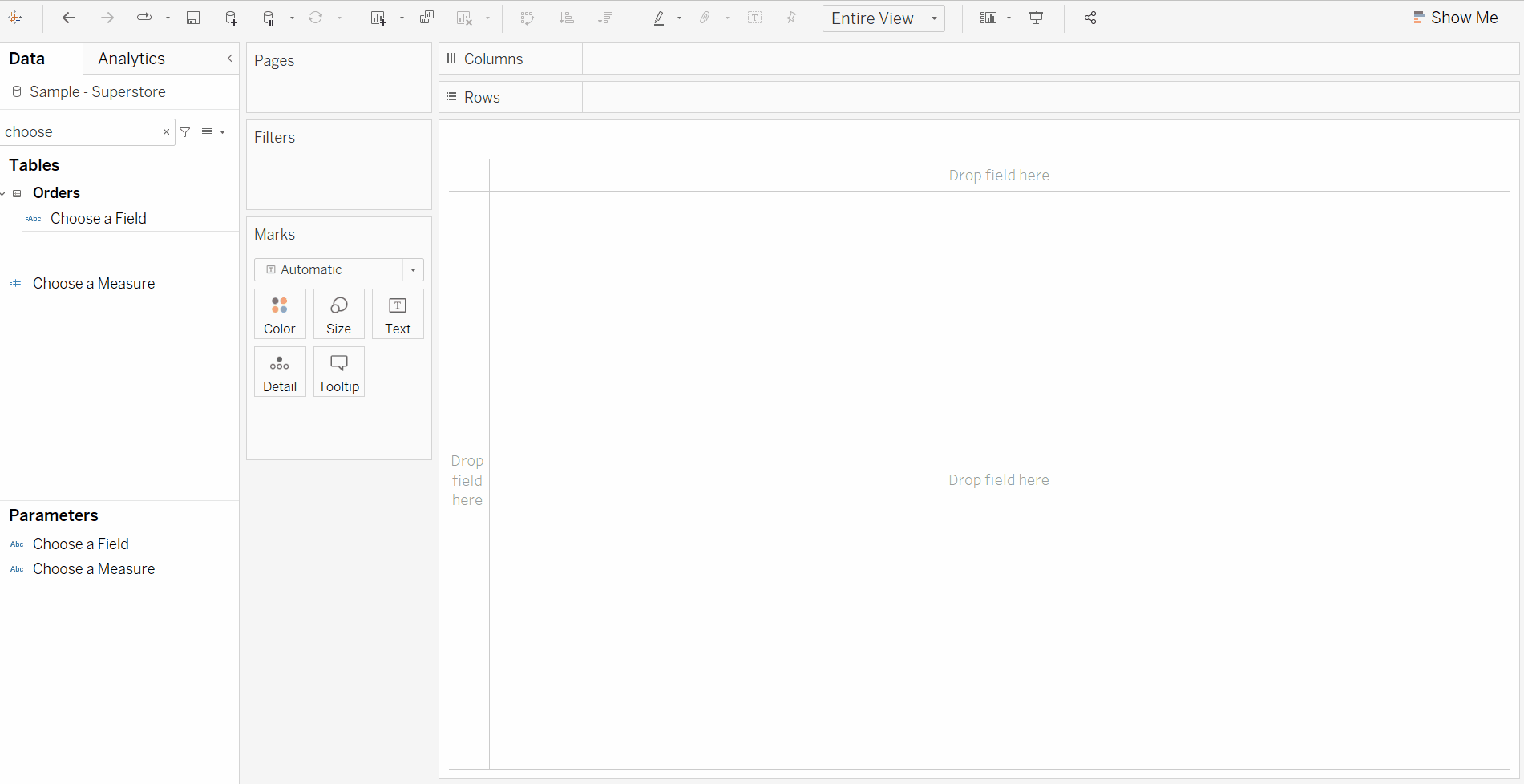This screenshot has width=1524, height=784.
Task: Select the Data tab
Action: tap(27, 59)
